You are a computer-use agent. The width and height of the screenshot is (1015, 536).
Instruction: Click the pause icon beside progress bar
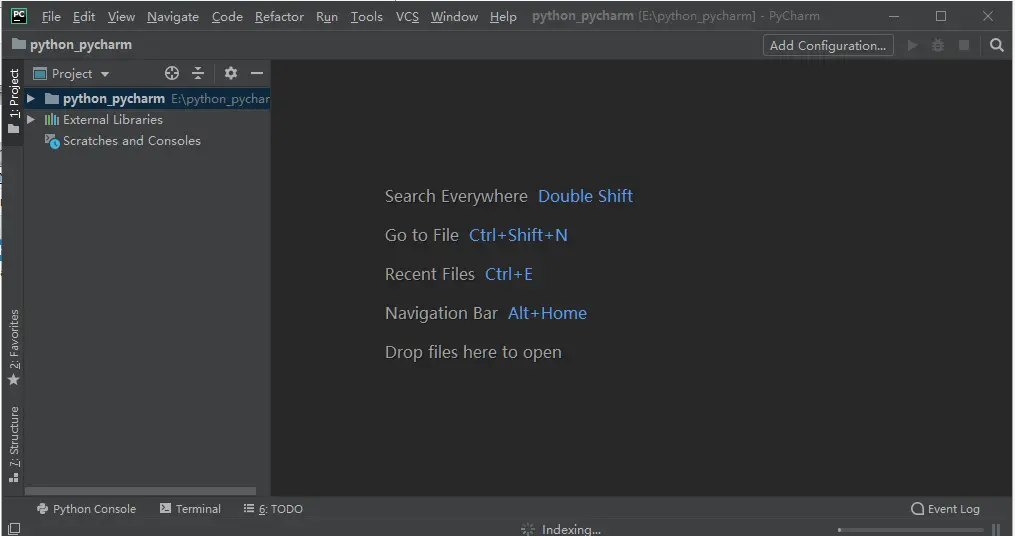[x=996, y=530]
